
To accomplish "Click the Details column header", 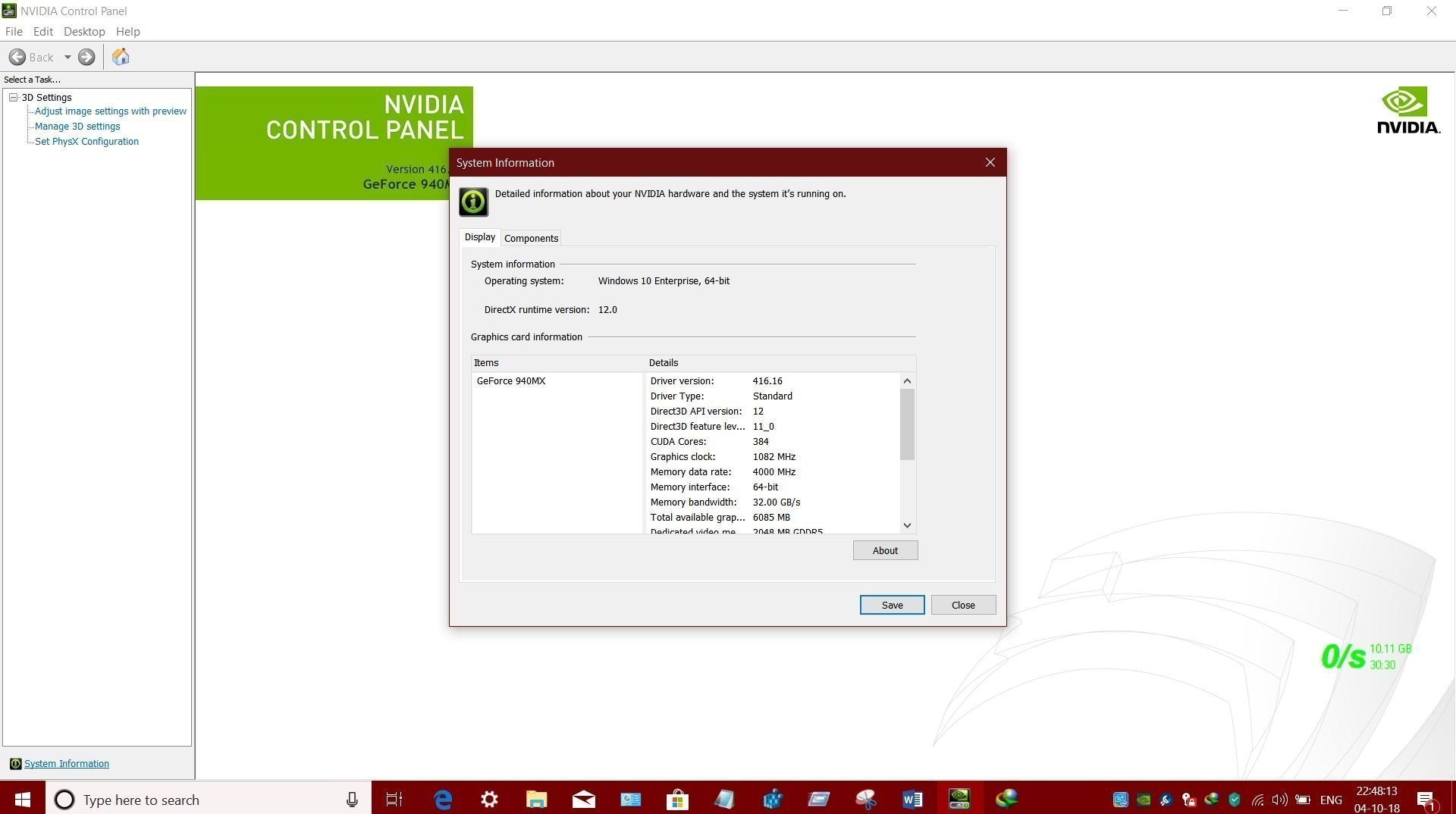I will tap(781, 363).
